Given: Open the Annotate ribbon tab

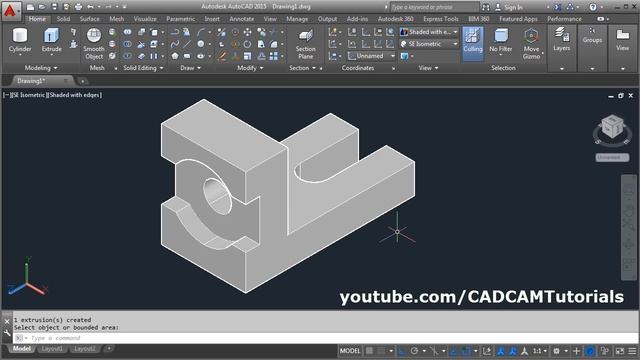Looking at the screenshot, I should click(x=241, y=19).
